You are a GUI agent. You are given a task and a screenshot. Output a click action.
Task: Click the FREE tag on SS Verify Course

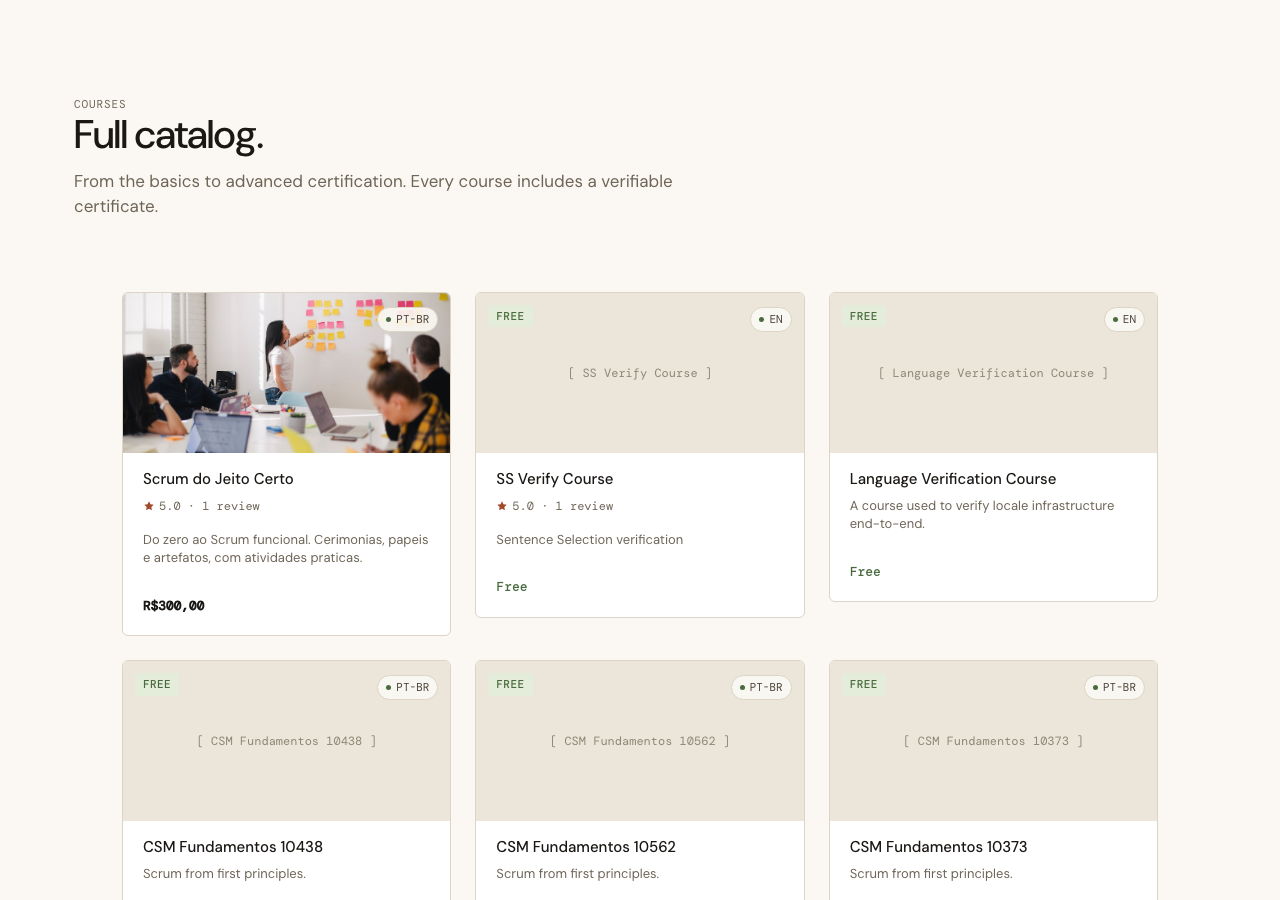pyautogui.click(x=510, y=317)
